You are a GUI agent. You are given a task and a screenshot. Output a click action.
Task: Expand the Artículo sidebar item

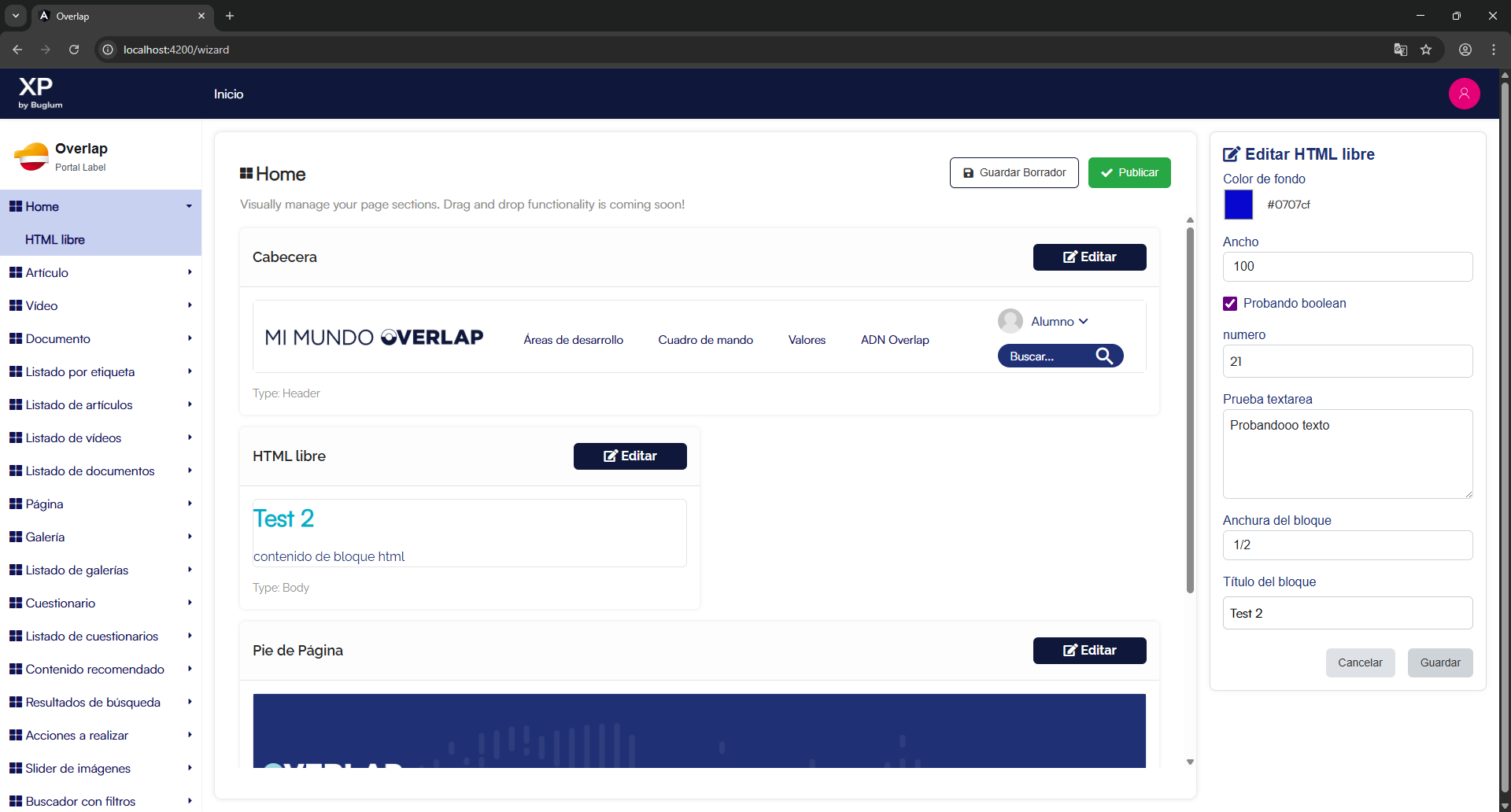click(101, 272)
